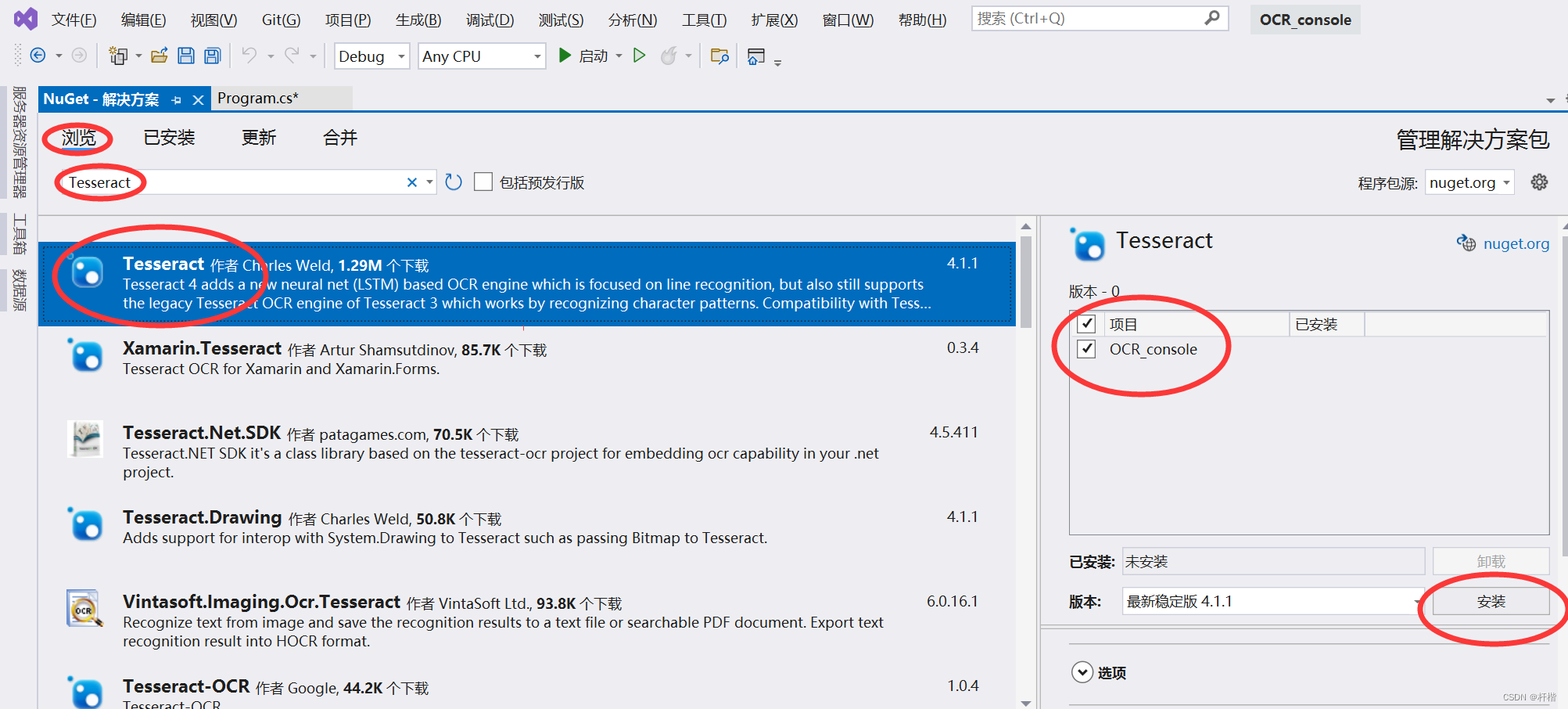Click the magnifier in the search box
This screenshot has height=709, width=1568.
(x=1212, y=18)
